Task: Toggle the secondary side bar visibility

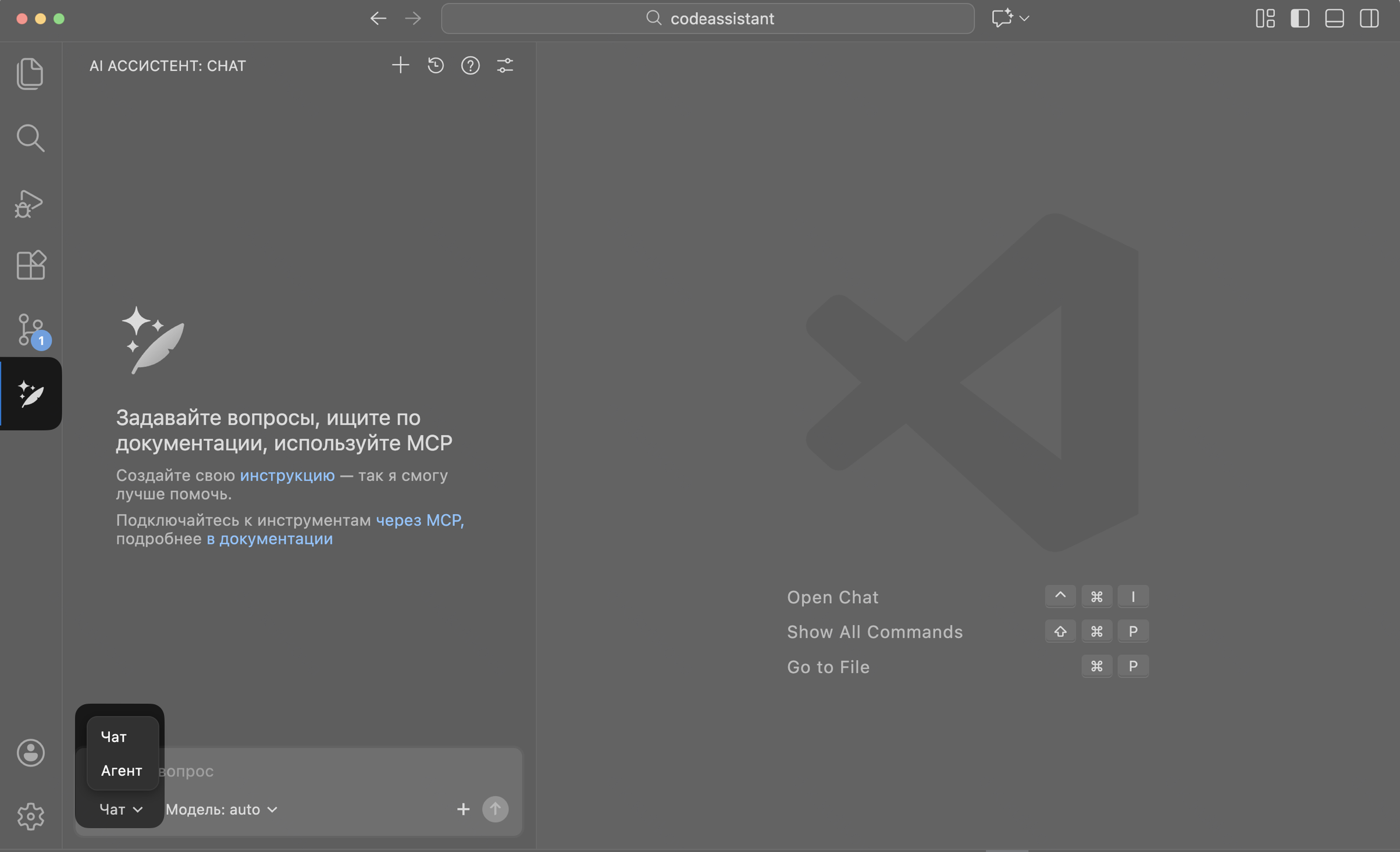Action: 1369,19
